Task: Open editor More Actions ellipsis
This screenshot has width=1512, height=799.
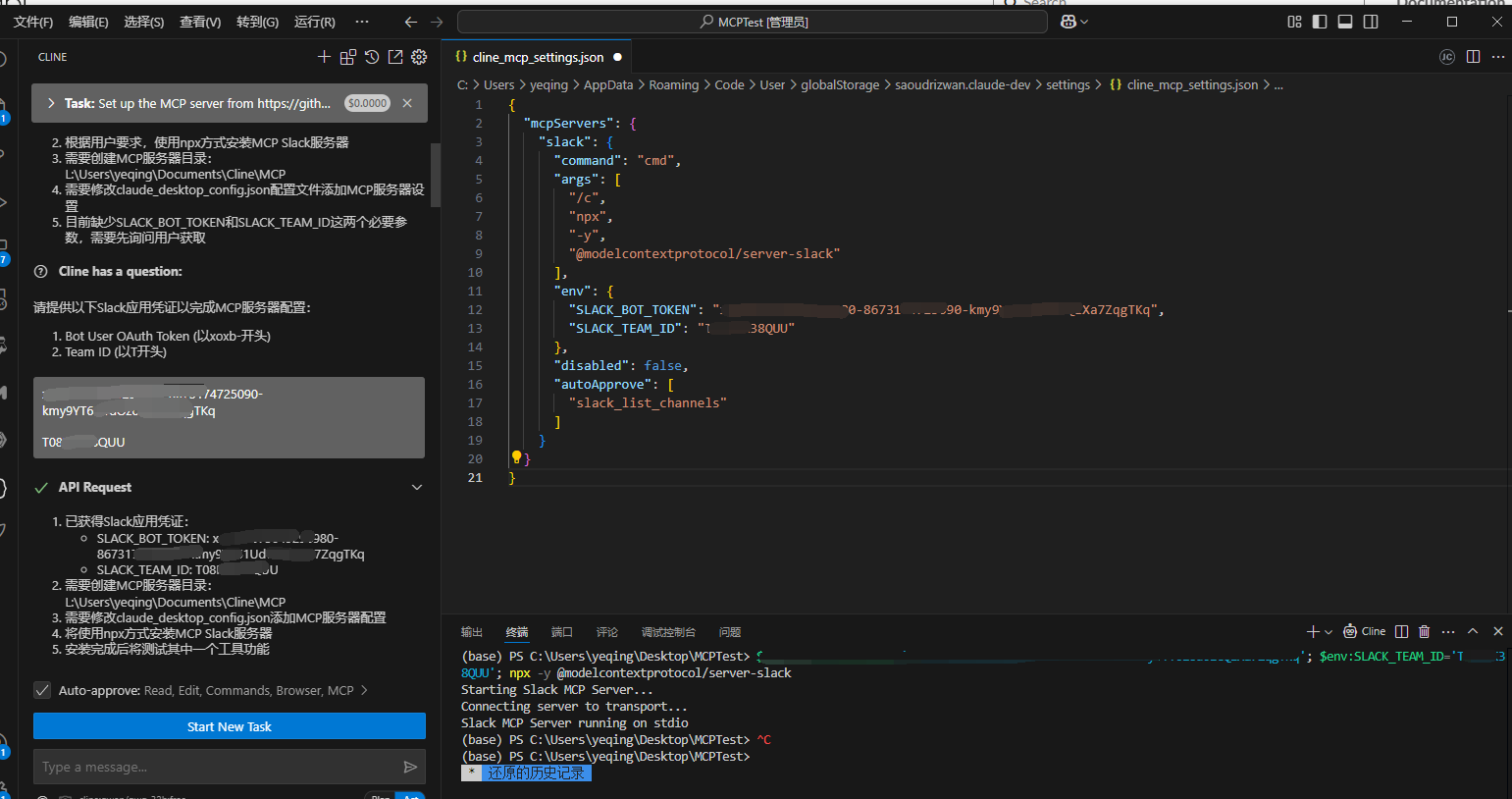Action: coord(1498,57)
